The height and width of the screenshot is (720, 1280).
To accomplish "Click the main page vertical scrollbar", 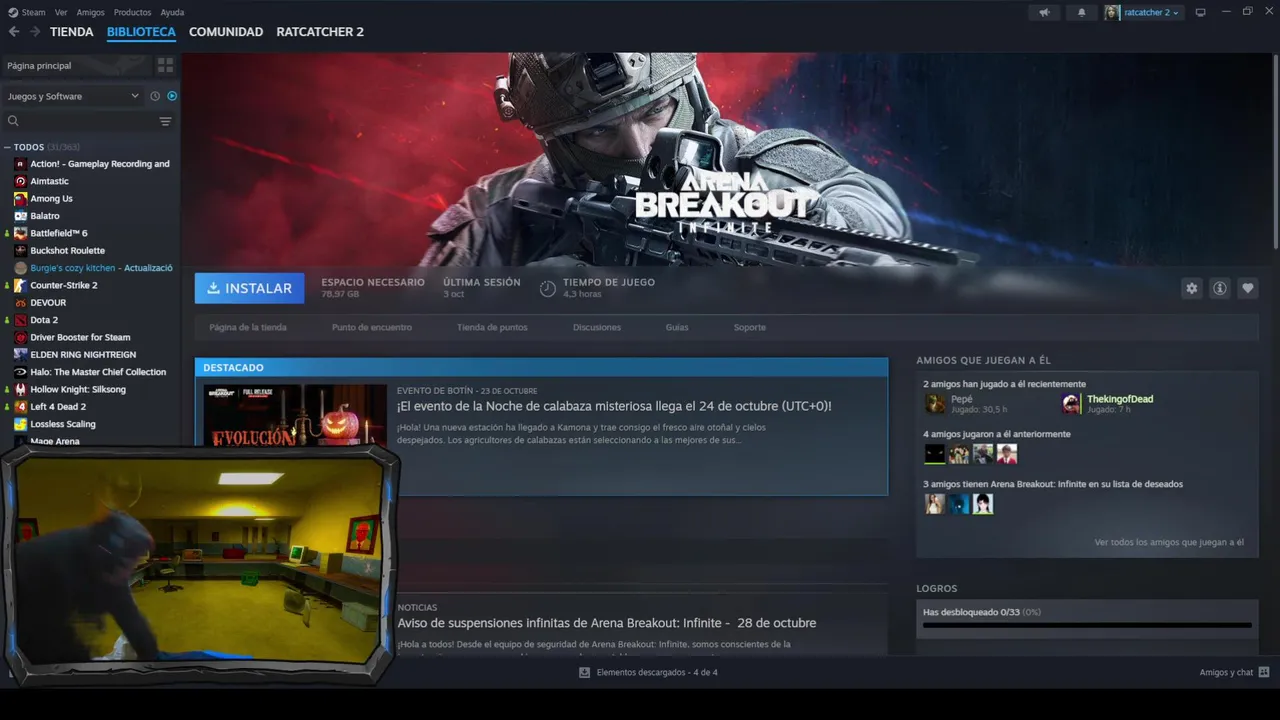I will click(1275, 151).
